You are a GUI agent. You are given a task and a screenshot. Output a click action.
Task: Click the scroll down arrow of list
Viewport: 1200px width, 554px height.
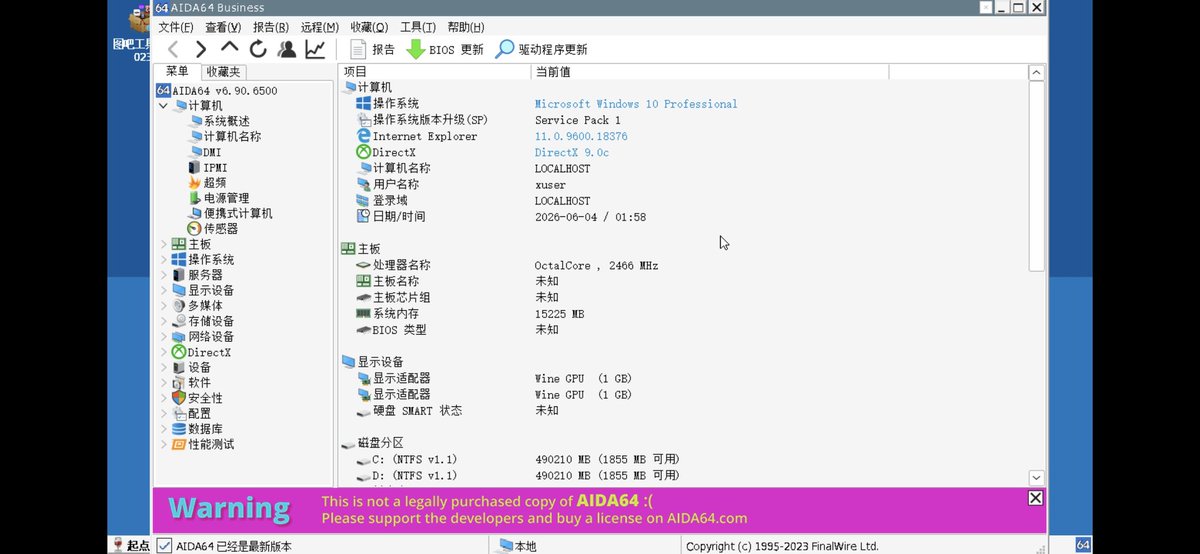click(x=1037, y=478)
